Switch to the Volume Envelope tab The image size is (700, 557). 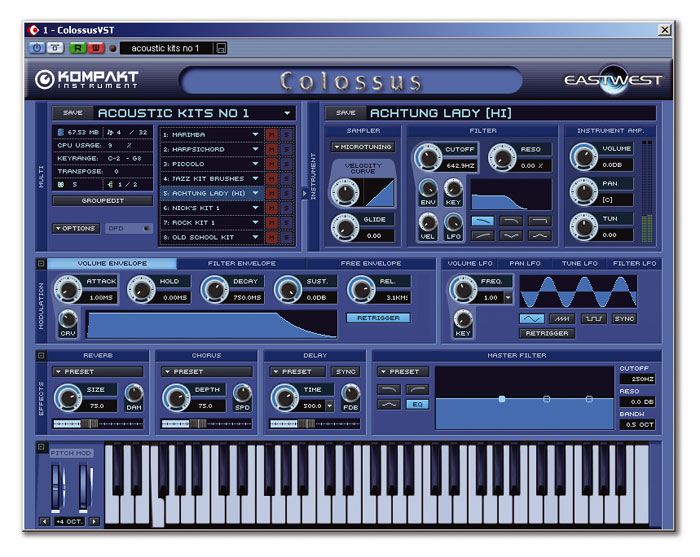coord(112,263)
